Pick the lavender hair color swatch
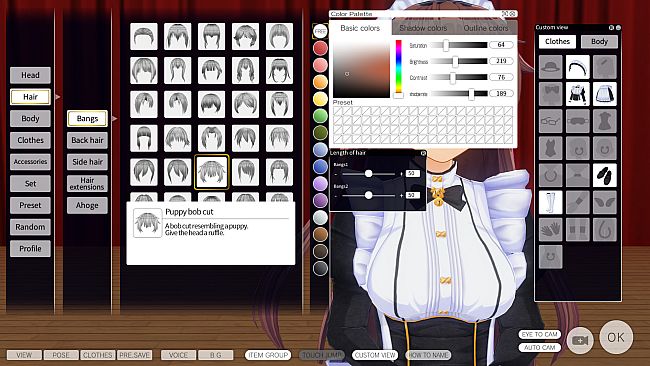 [320, 183]
